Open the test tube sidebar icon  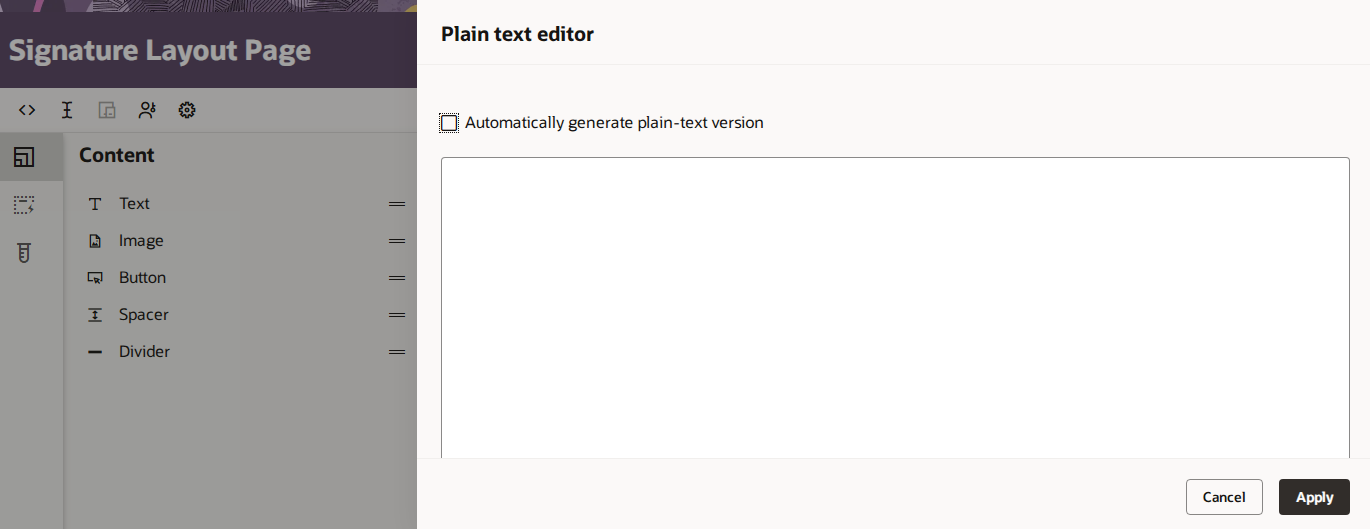tap(24, 253)
